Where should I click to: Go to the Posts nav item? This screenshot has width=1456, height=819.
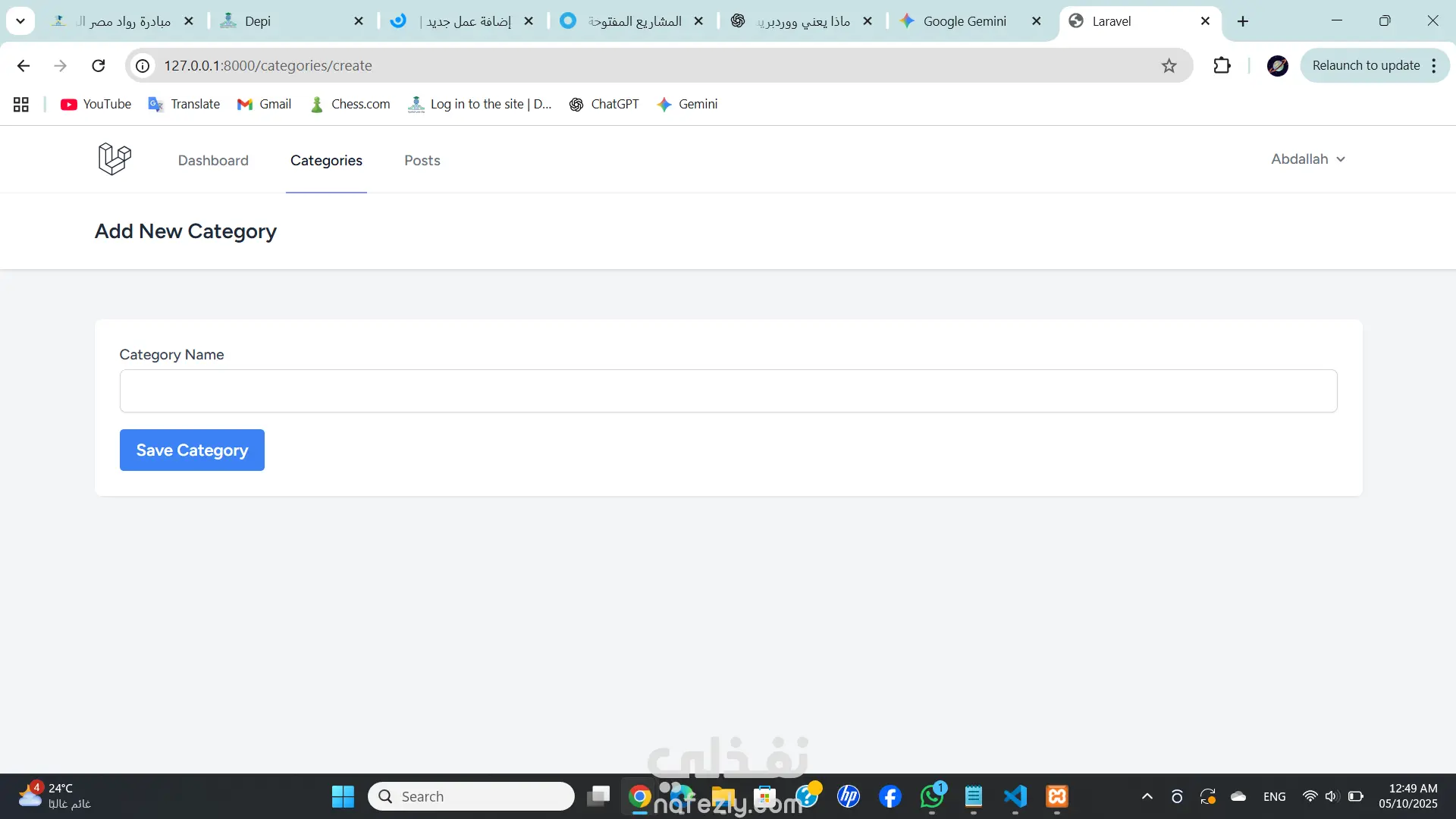[422, 161]
